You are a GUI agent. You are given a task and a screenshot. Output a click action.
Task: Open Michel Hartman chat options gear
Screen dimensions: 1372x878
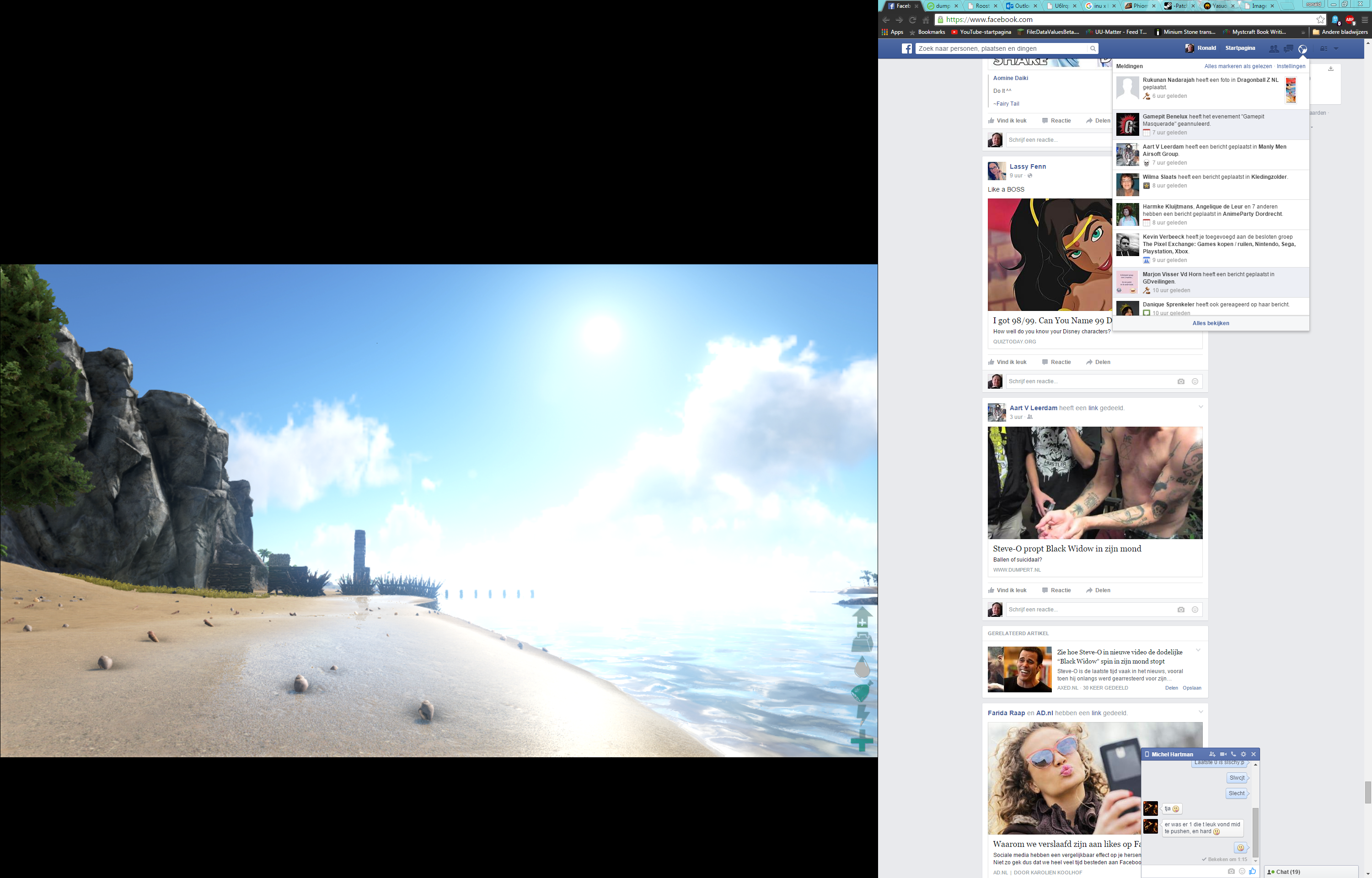[1243, 754]
